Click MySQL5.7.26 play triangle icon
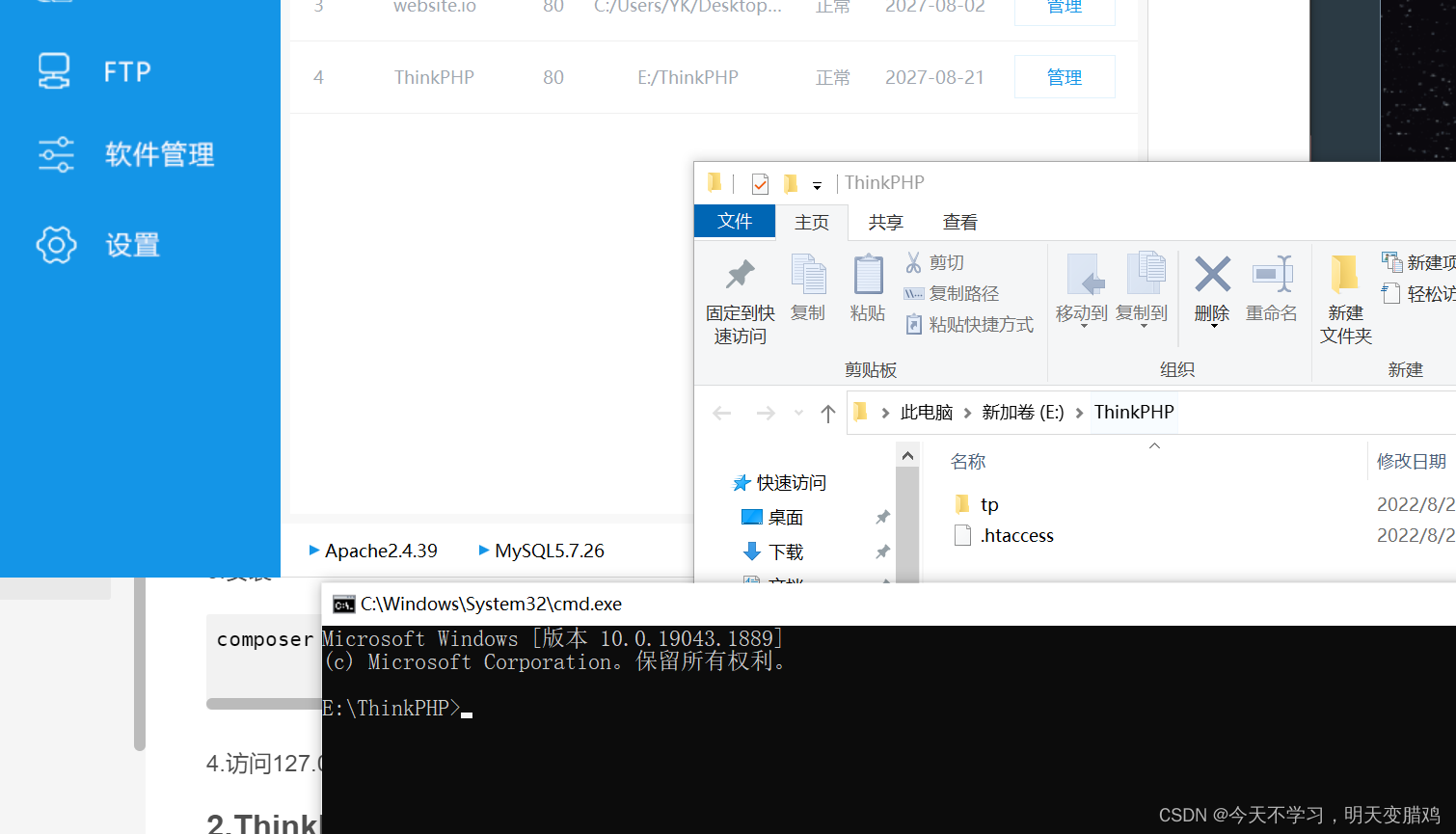 click(484, 551)
